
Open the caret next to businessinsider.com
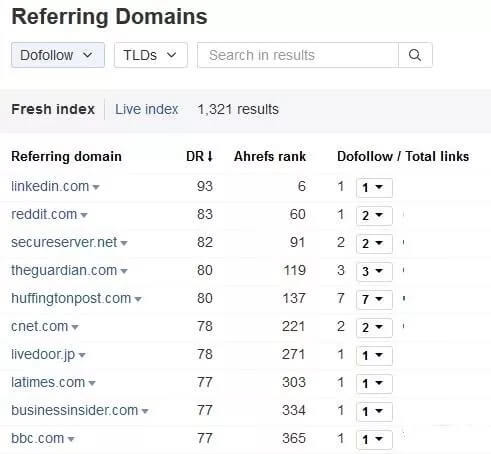[145, 411]
